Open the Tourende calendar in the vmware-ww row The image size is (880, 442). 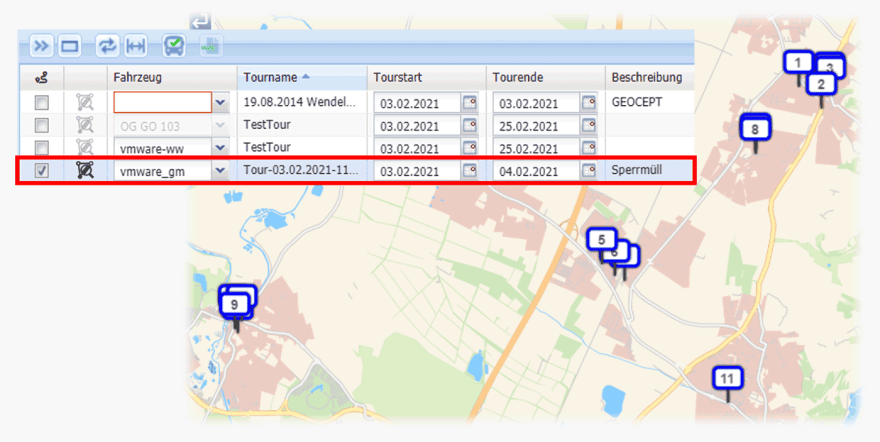[x=589, y=148]
